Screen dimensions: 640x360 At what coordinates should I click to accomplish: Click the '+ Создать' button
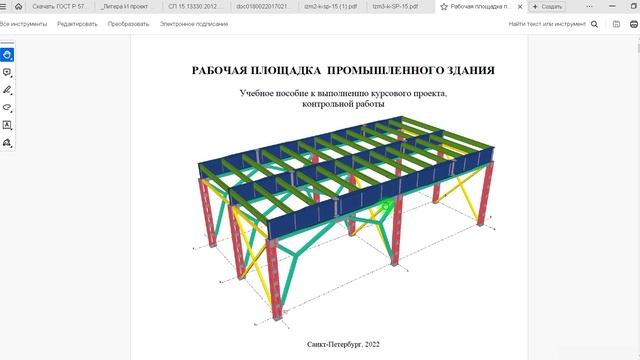(547, 7)
